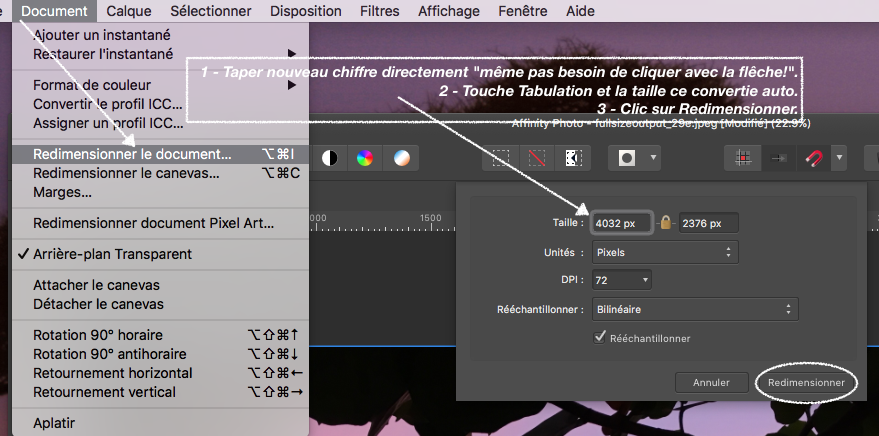This screenshot has height=436, width=879.
Task: Choose the Aplatir menu item
Action: [160, 423]
